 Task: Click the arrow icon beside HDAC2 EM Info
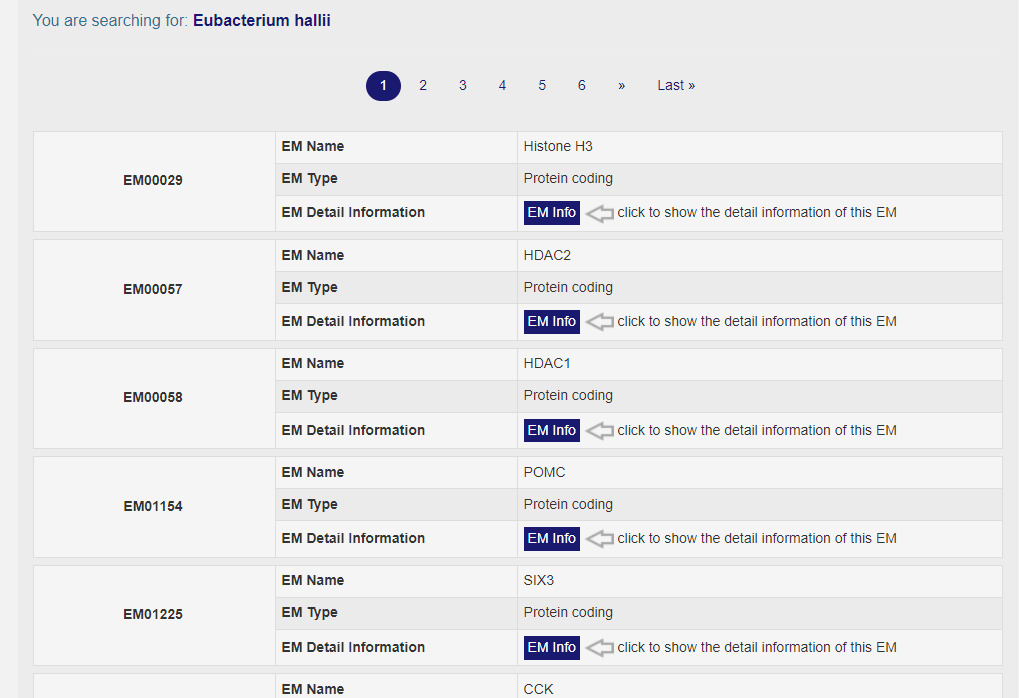tap(599, 322)
